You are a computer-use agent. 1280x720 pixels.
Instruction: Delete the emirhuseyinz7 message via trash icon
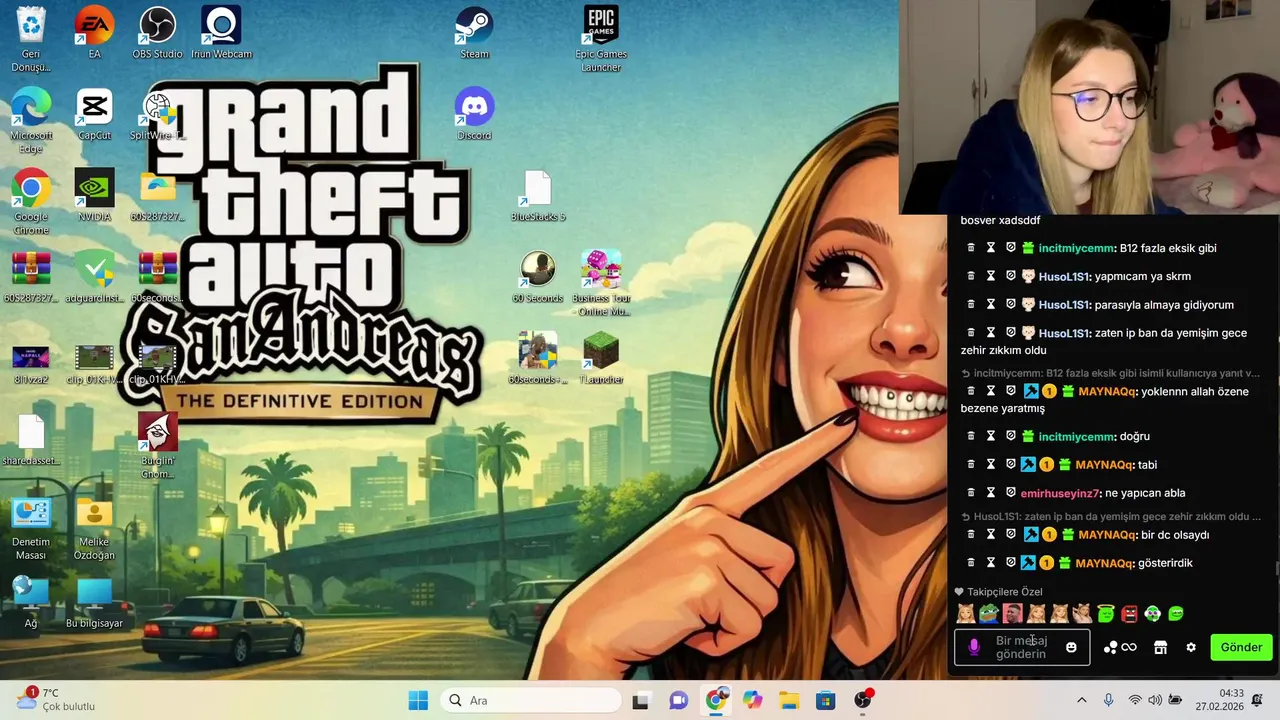click(970, 493)
